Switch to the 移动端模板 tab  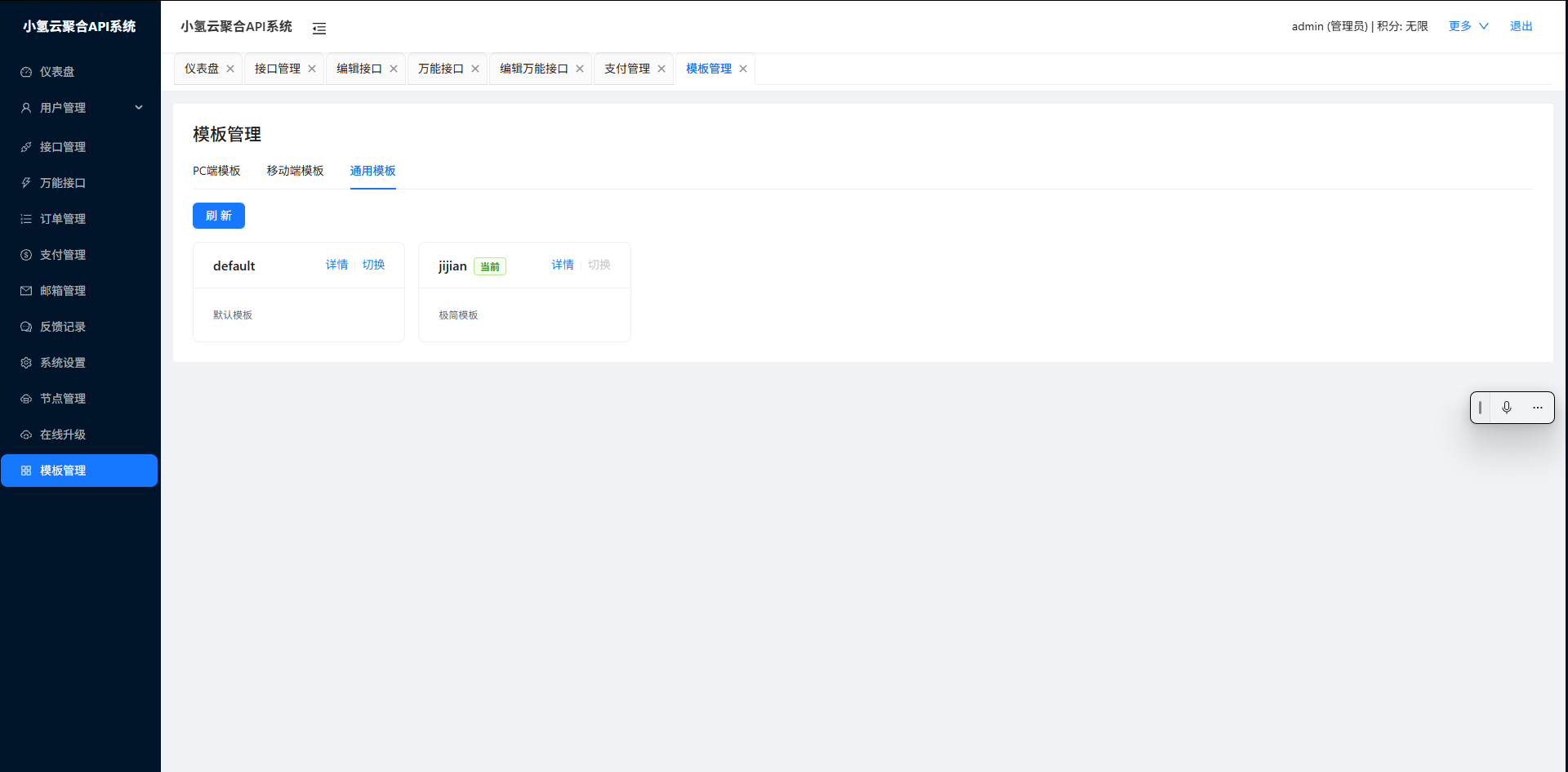tap(295, 171)
